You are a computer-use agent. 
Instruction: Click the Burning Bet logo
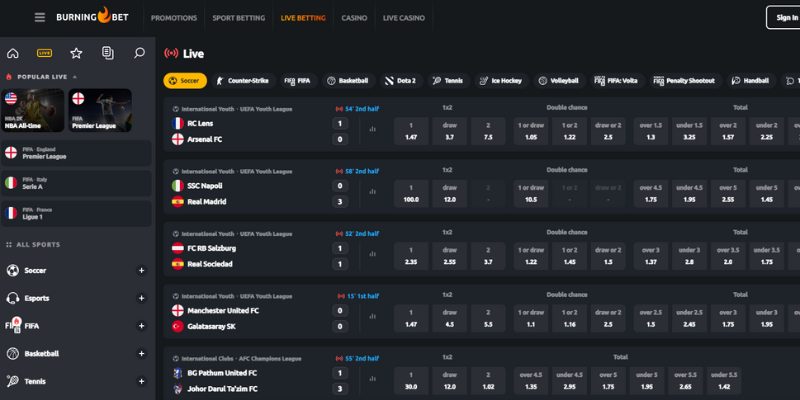pyautogui.click(x=92, y=17)
